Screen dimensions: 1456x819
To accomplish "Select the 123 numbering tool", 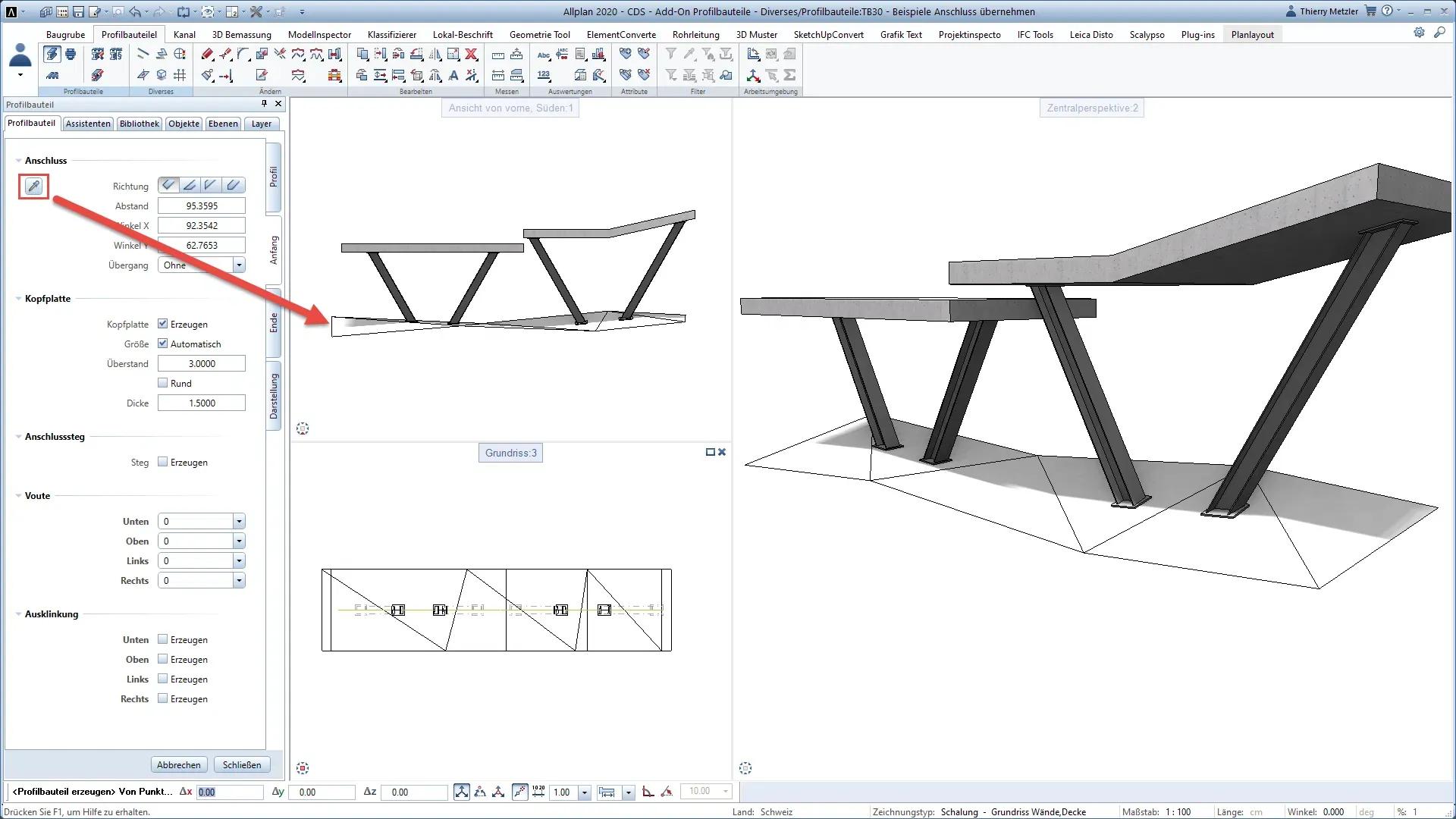I will point(543,75).
